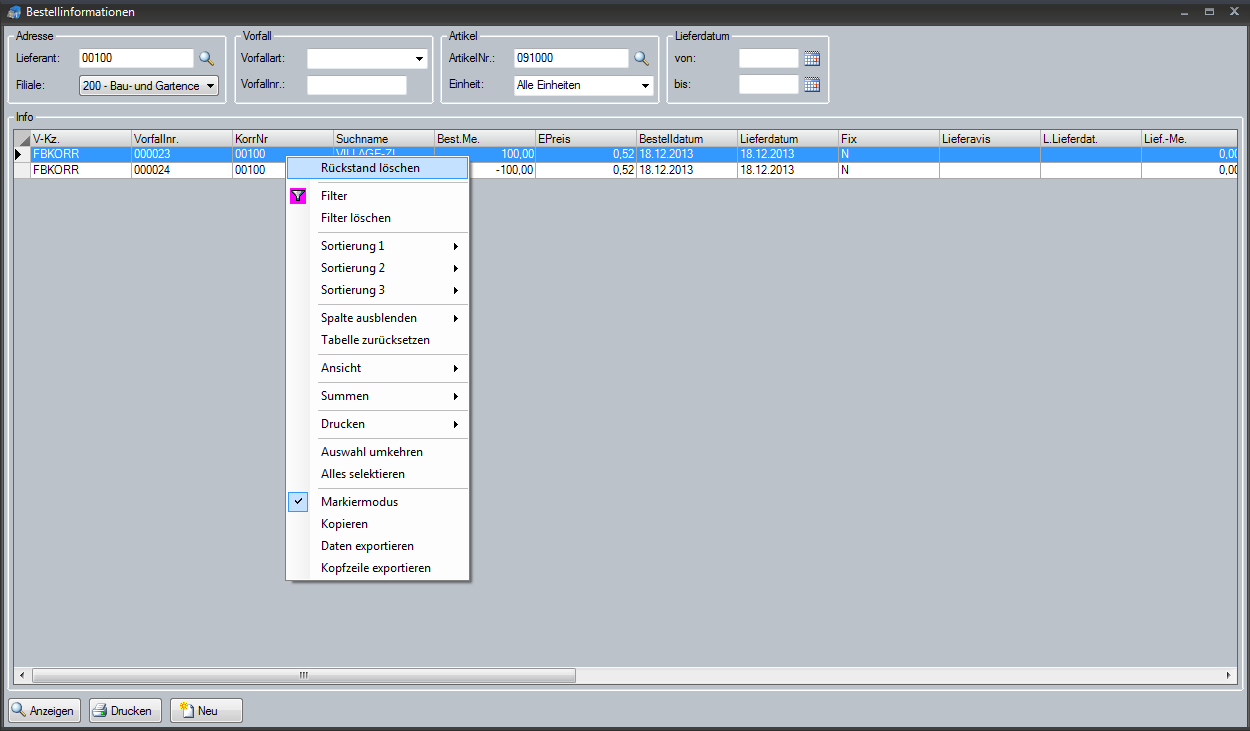Viewport: 1250px width, 731px height.
Task: Click the magnifier icon beside ArtikelNr field
Action: 641,59
